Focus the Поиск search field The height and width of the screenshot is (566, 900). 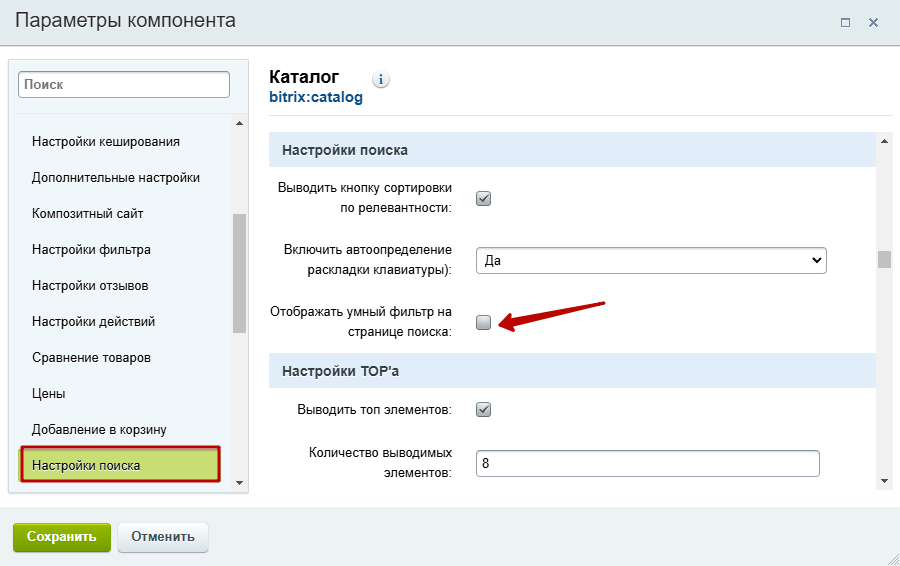tap(124, 84)
